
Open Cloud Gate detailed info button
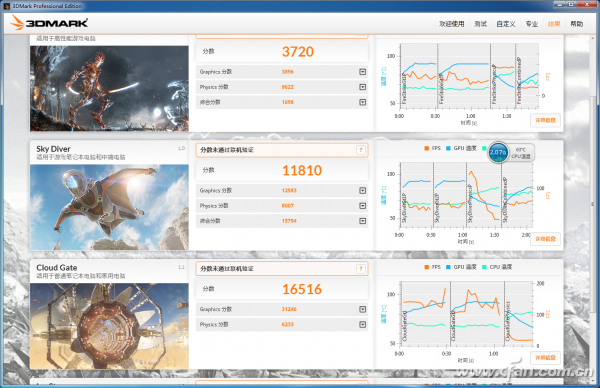(545, 357)
